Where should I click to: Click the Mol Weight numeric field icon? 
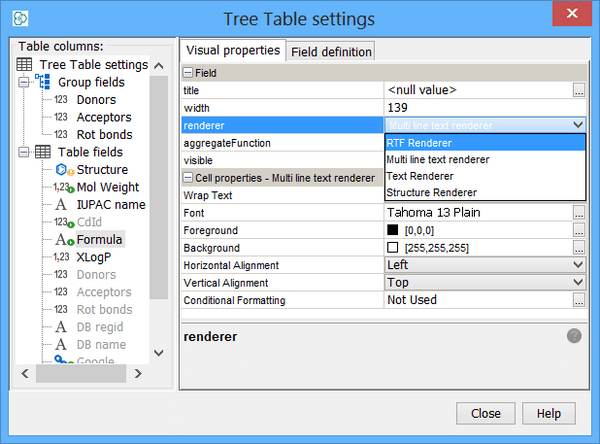(x=63, y=187)
